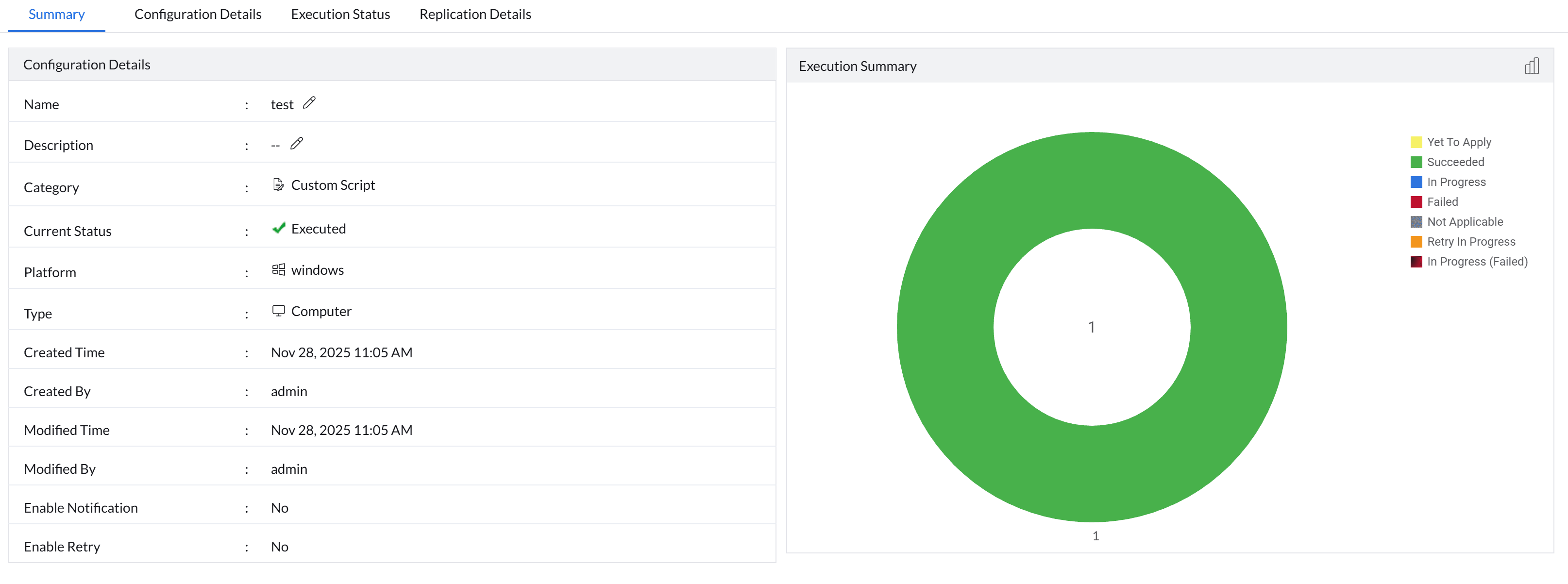Click the green Executed checkmark icon

tap(278, 228)
